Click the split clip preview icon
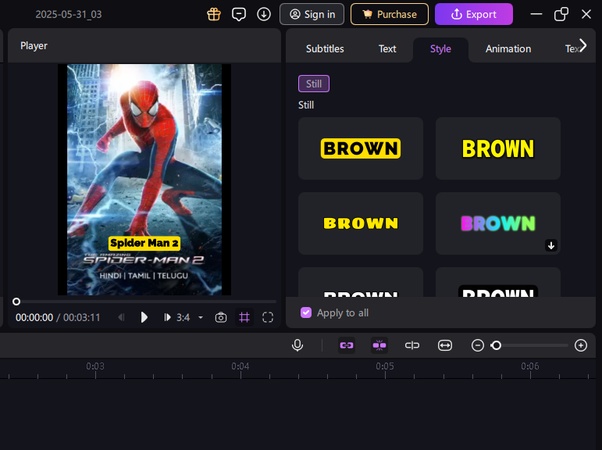Viewport: 602px width, 450px height. [x=412, y=345]
